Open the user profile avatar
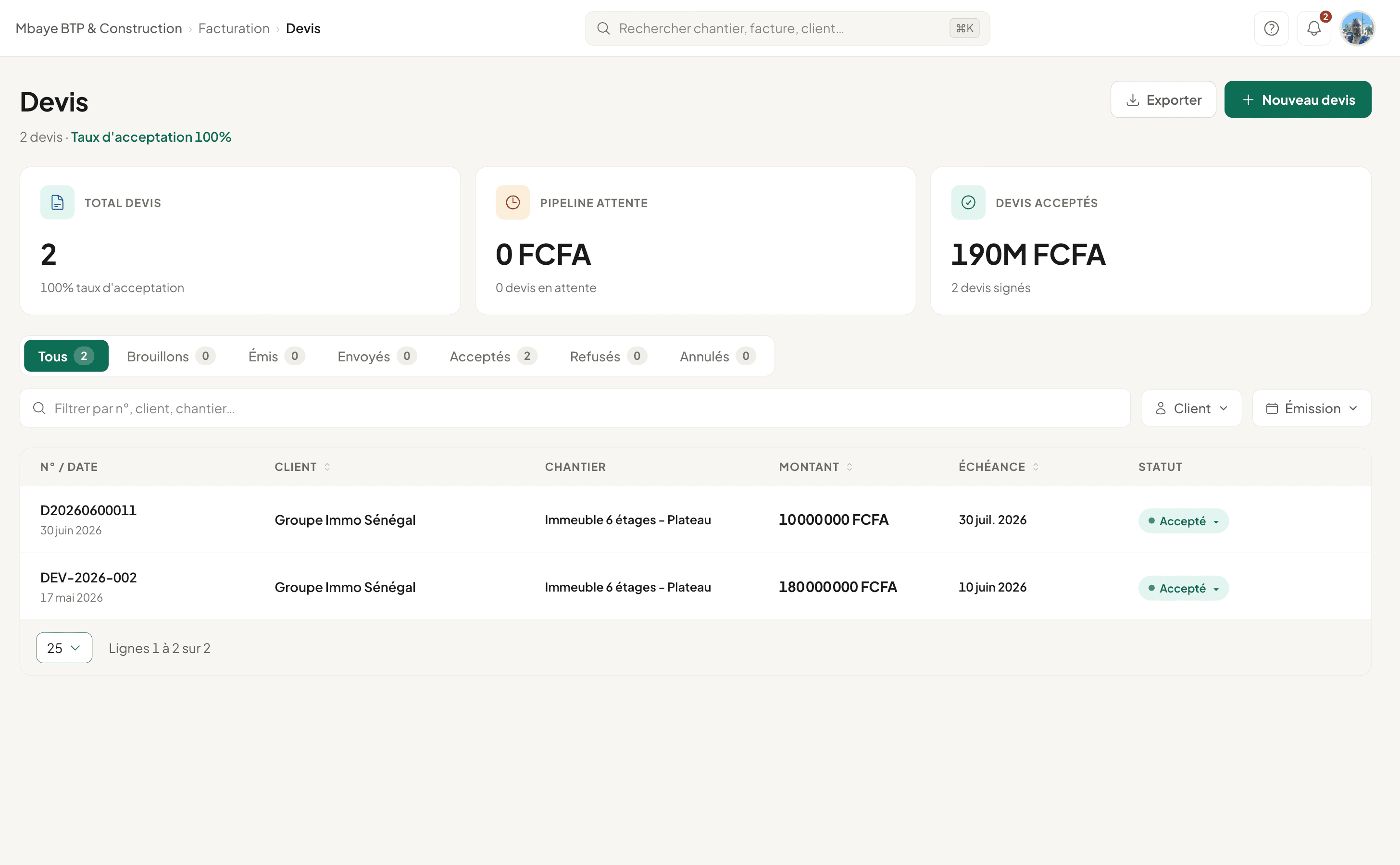Viewport: 1400px width, 865px height. [x=1357, y=28]
